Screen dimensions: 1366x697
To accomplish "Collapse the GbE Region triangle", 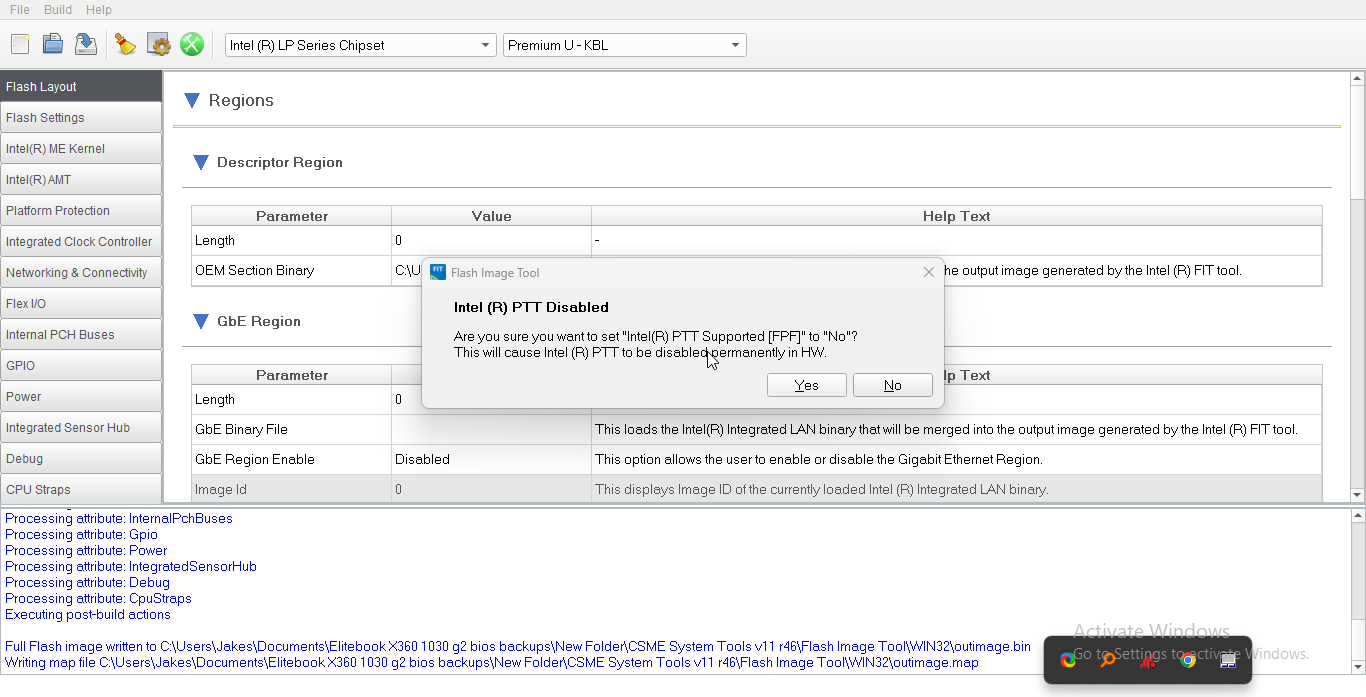I will point(200,321).
